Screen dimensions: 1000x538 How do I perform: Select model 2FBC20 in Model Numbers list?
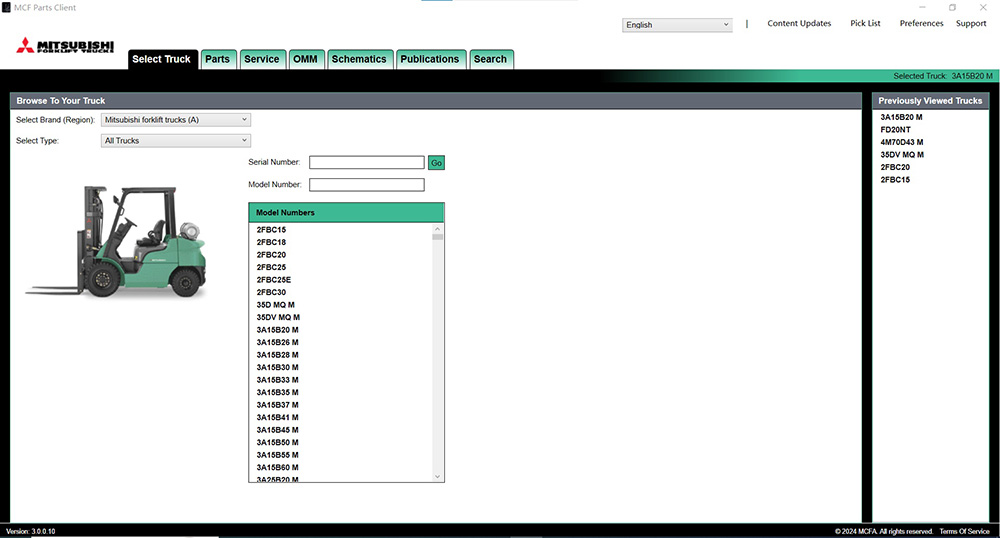272,255
